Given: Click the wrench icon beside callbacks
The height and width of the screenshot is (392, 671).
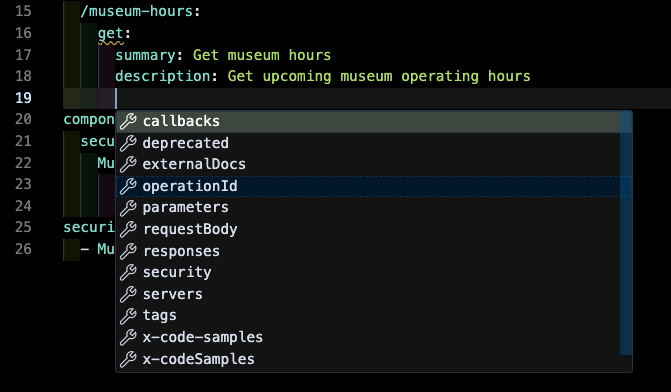Looking at the screenshot, I should pyautogui.click(x=128, y=122).
